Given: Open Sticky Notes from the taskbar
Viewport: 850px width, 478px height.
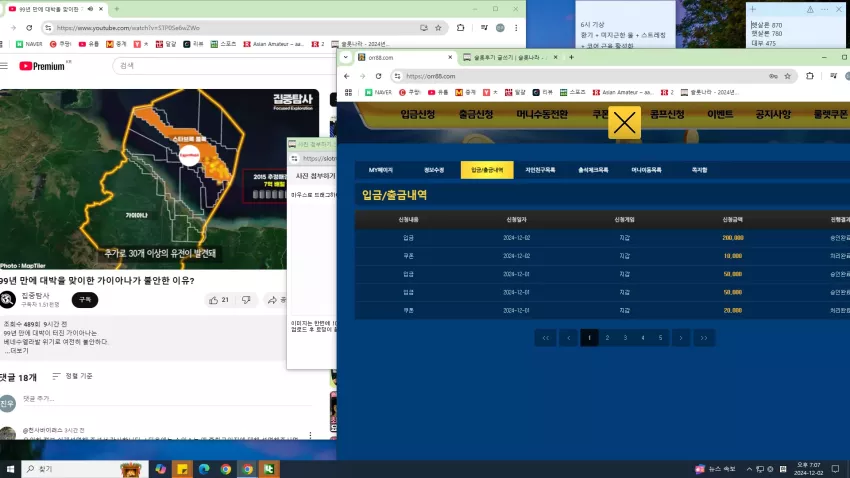Looking at the screenshot, I should tap(182, 469).
